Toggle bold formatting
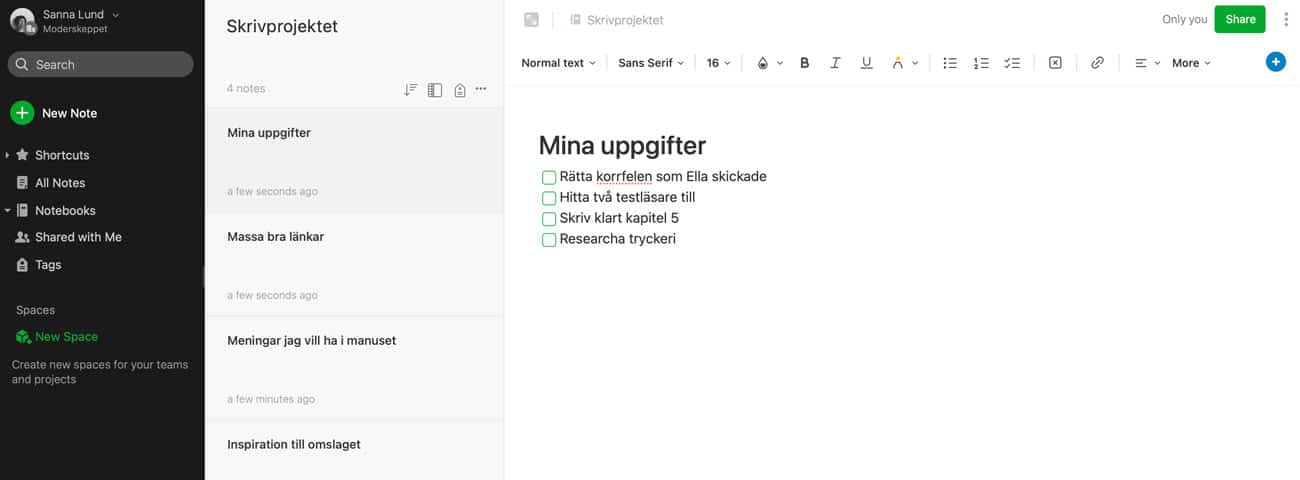1300x480 pixels. [x=805, y=63]
